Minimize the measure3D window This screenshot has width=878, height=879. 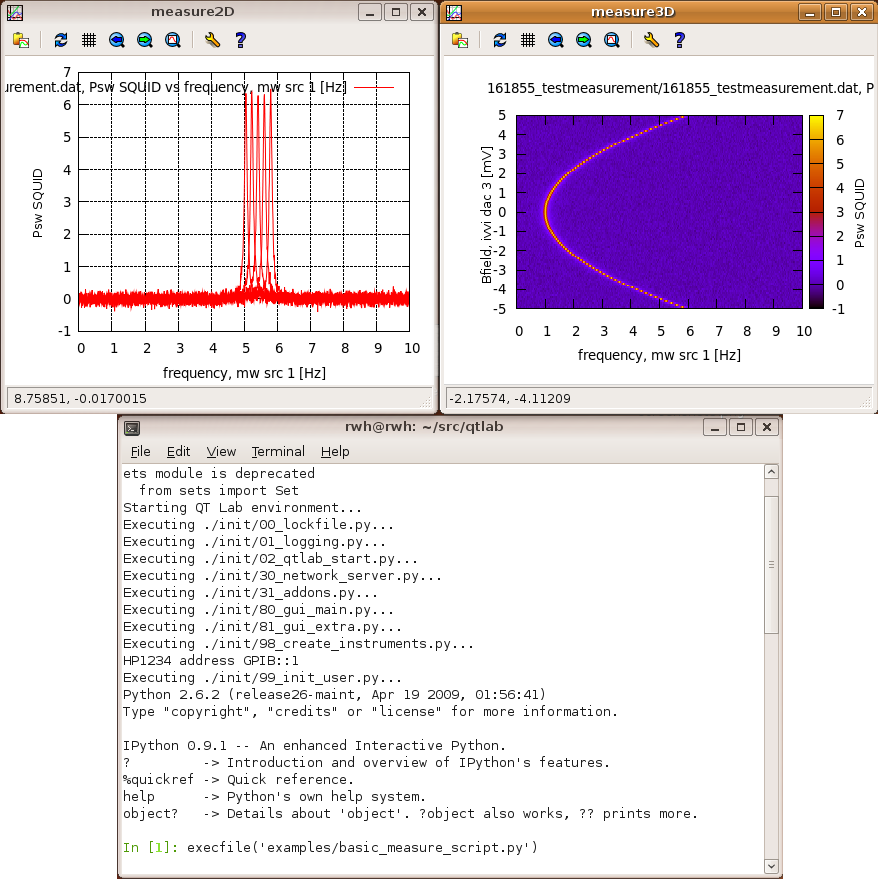point(810,12)
